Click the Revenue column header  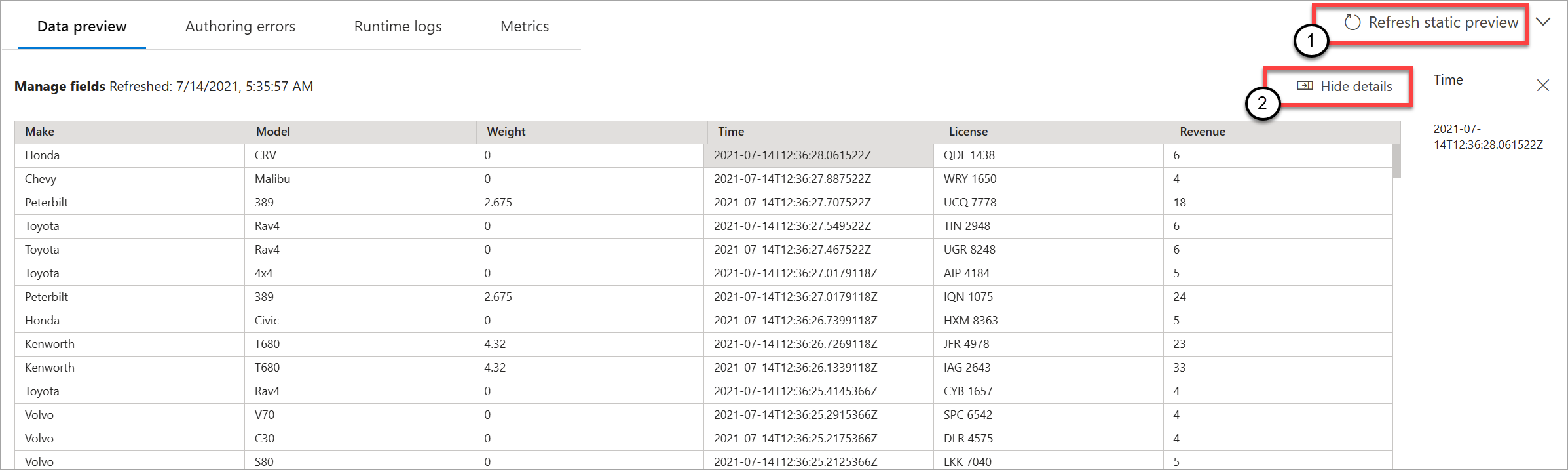[x=1202, y=132]
